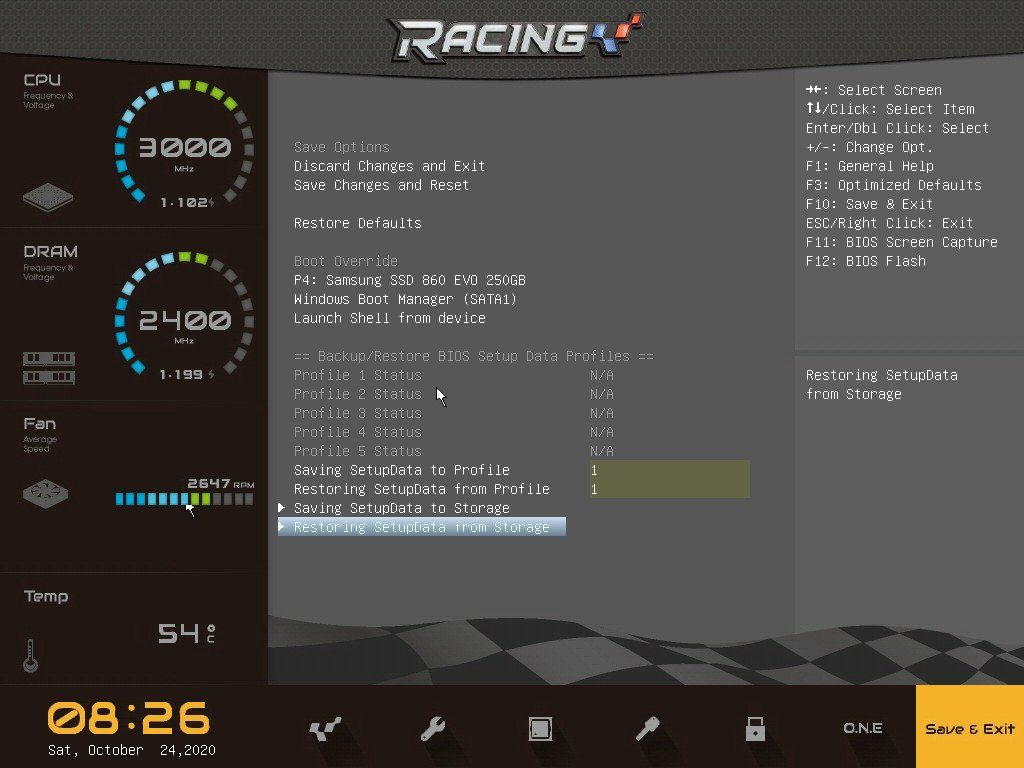Viewport: 1024px width, 768px height.
Task: Click the CPU chip icon
Action: tap(48, 196)
